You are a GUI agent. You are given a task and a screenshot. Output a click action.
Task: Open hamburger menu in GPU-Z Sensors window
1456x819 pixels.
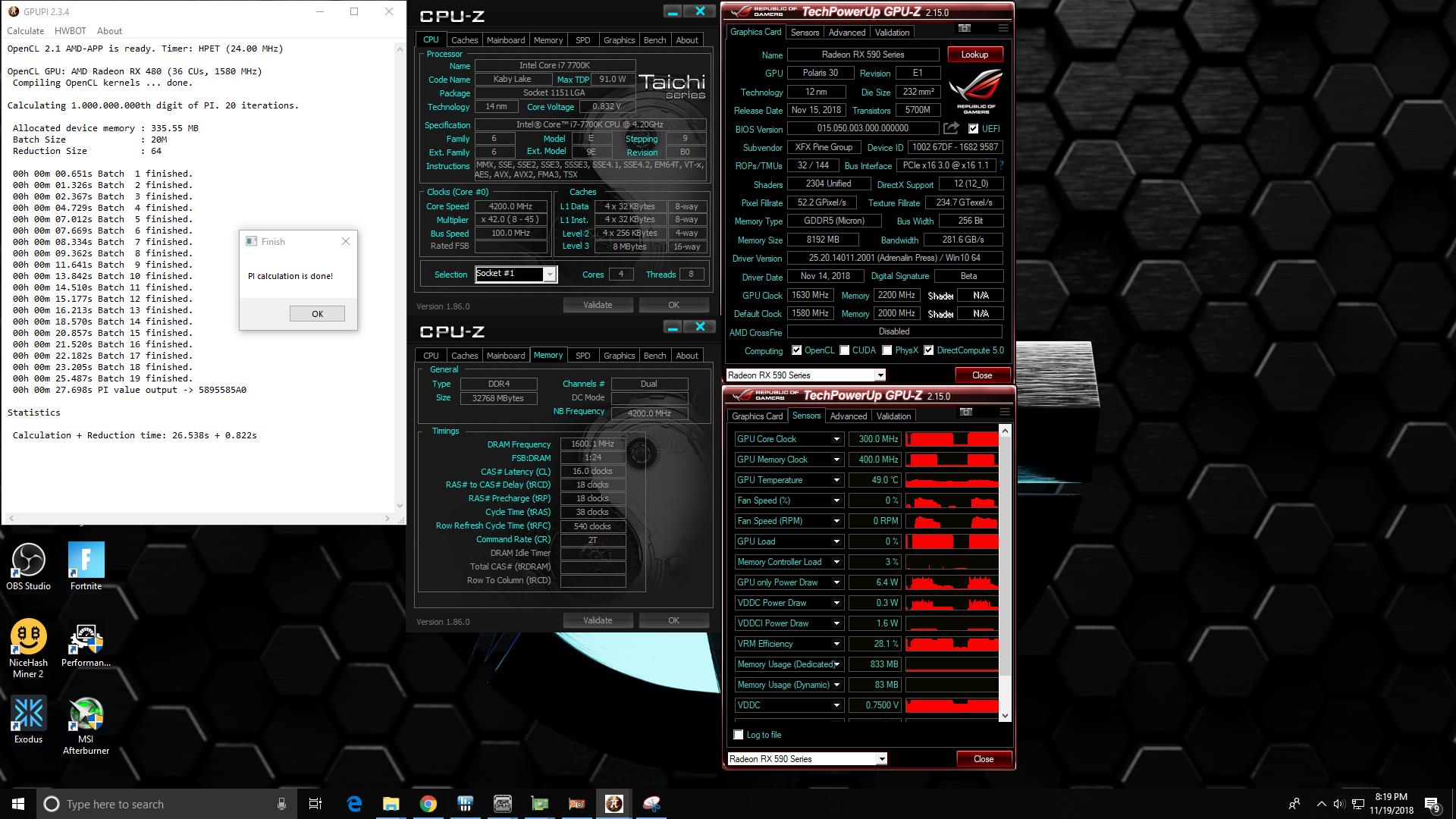[1005, 412]
